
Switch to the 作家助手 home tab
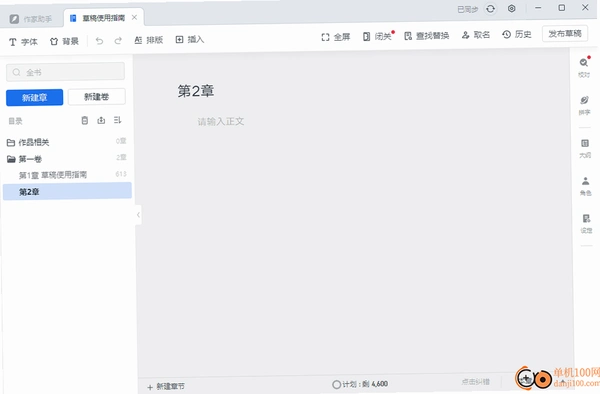point(31,19)
